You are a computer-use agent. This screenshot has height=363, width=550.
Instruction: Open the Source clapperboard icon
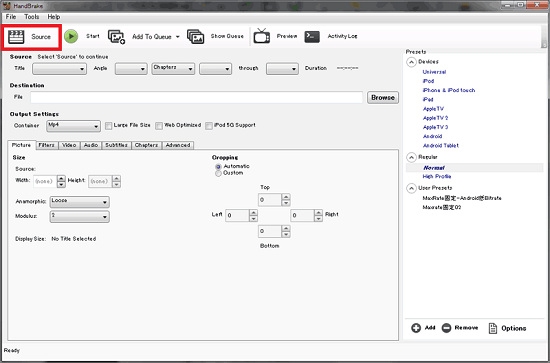point(16,36)
